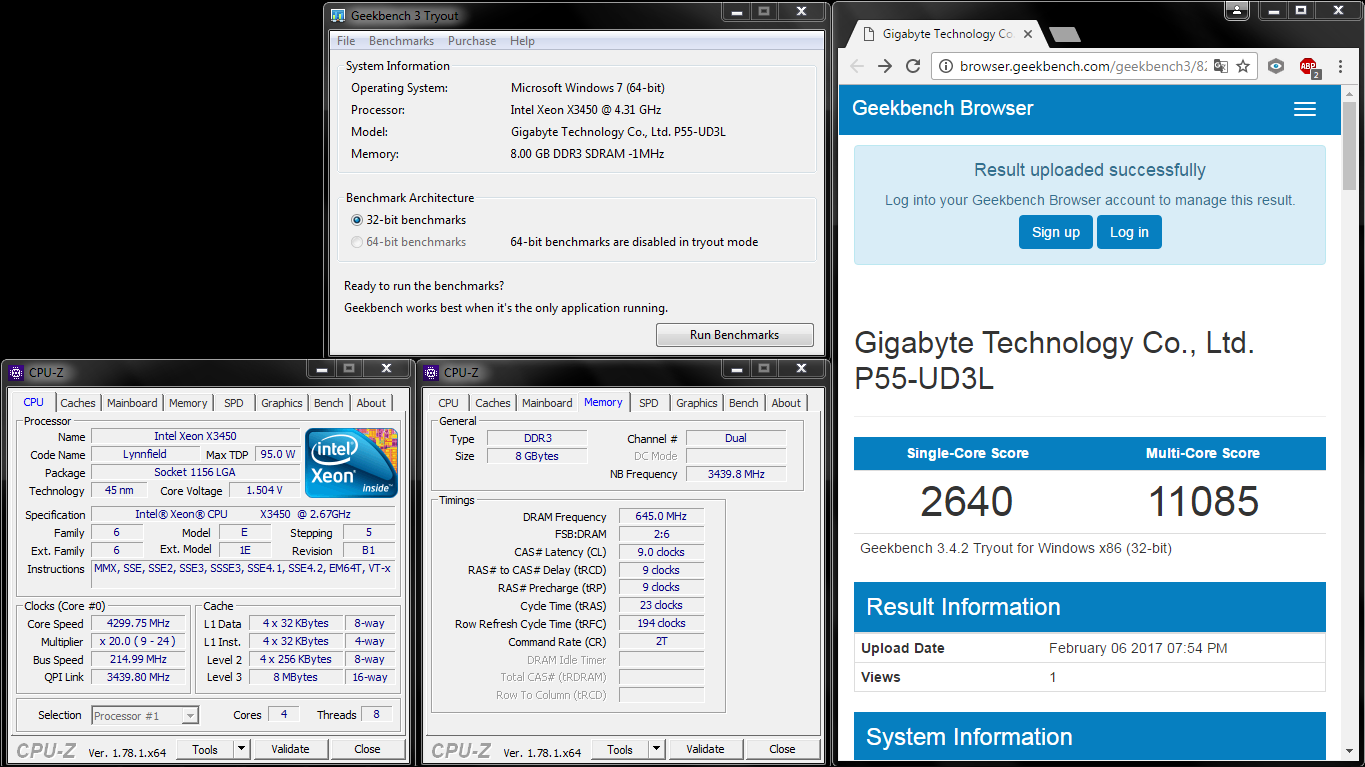Open the Purchase menu in Geekbench
The width and height of the screenshot is (1365, 767).
point(472,41)
